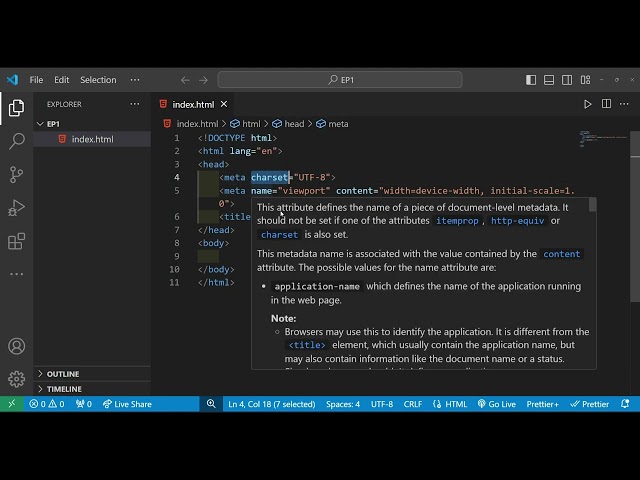Click the "viewport" string on line 5

tap(304, 191)
